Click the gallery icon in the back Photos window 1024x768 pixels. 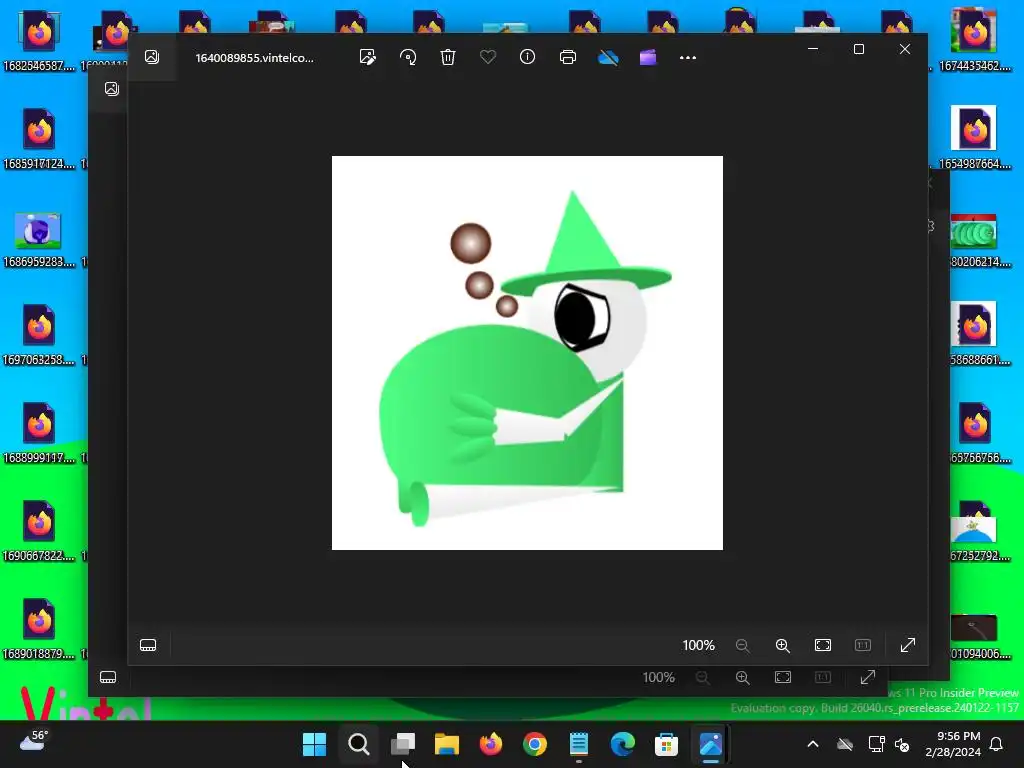(x=112, y=89)
